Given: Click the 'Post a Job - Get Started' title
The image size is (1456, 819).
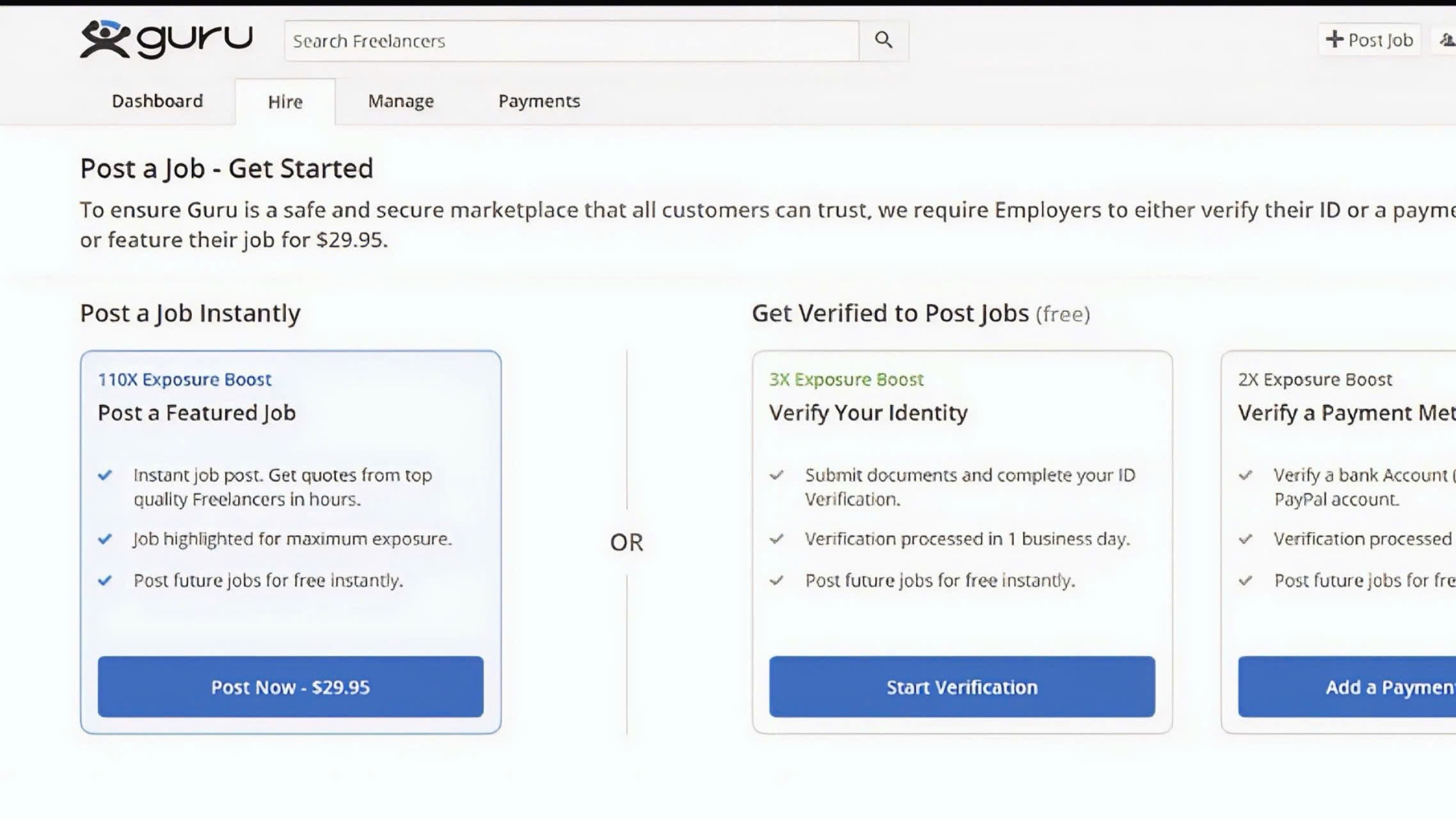Looking at the screenshot, I should pos(226,168).
